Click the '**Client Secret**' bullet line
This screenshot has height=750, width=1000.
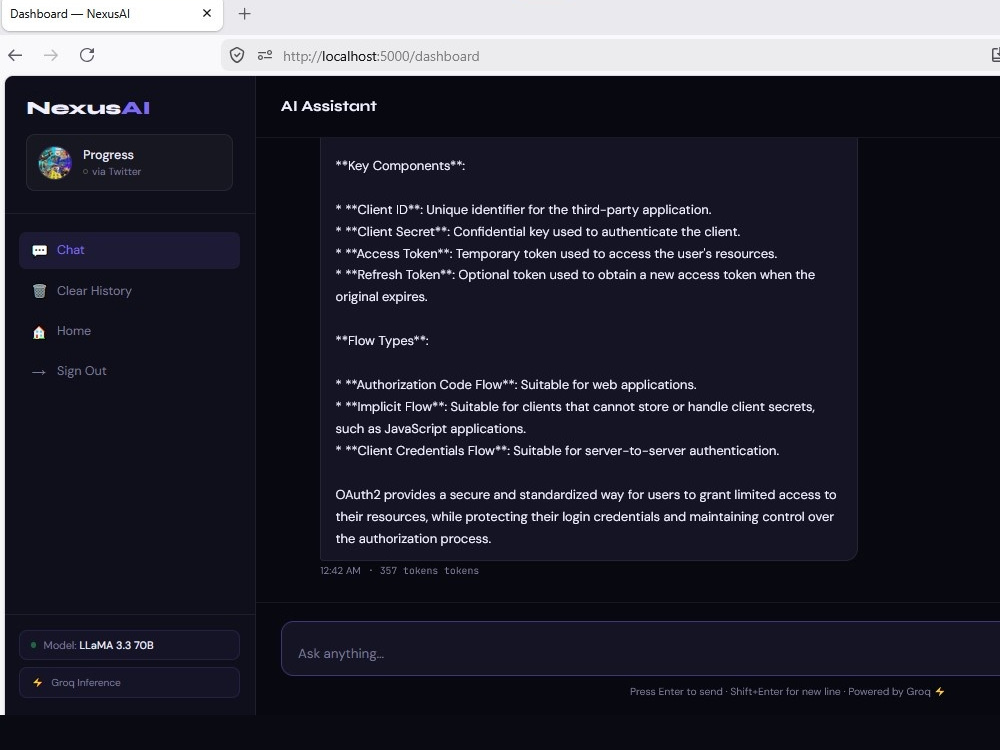pyautogui.click(x=538, y=232)
